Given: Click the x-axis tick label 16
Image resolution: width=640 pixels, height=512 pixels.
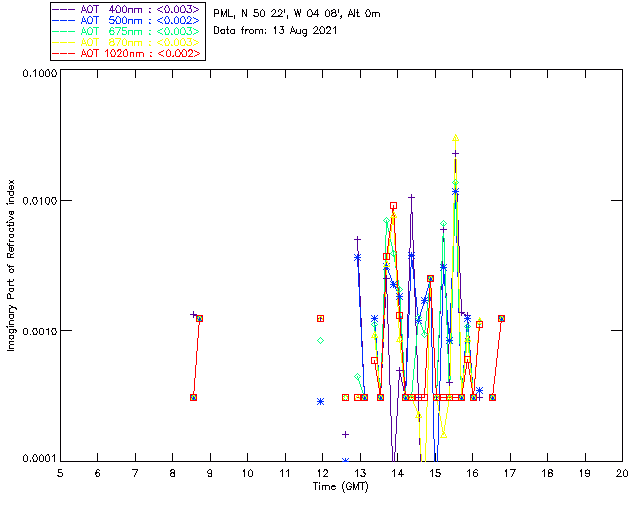Looking at the screenshot, I should point(473,473).
